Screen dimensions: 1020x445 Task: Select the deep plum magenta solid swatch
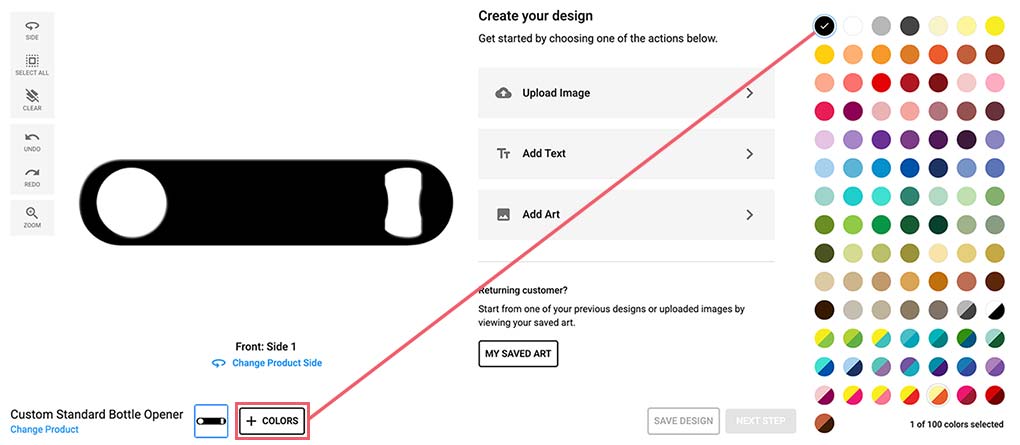853,111
